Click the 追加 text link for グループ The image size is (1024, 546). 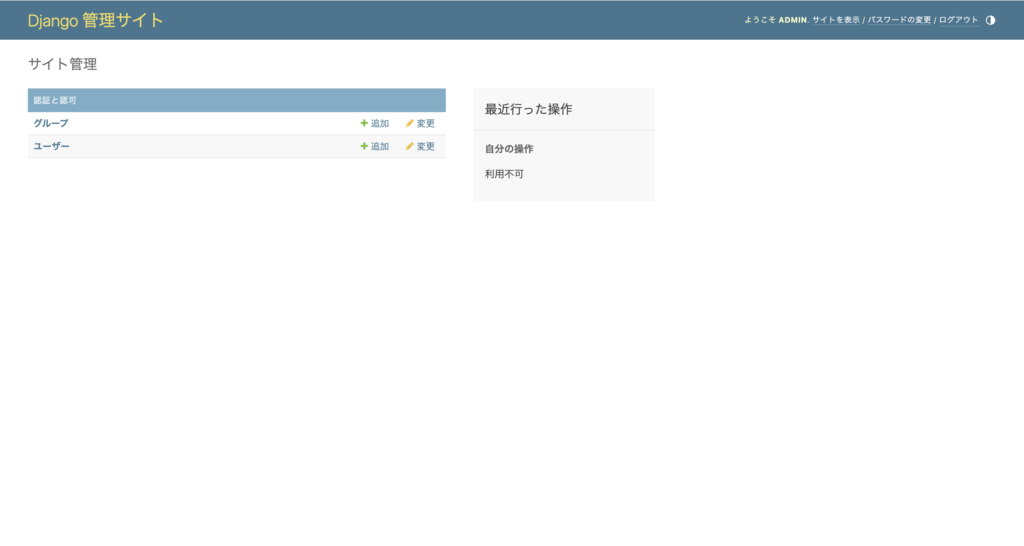(x=380, y=123)
